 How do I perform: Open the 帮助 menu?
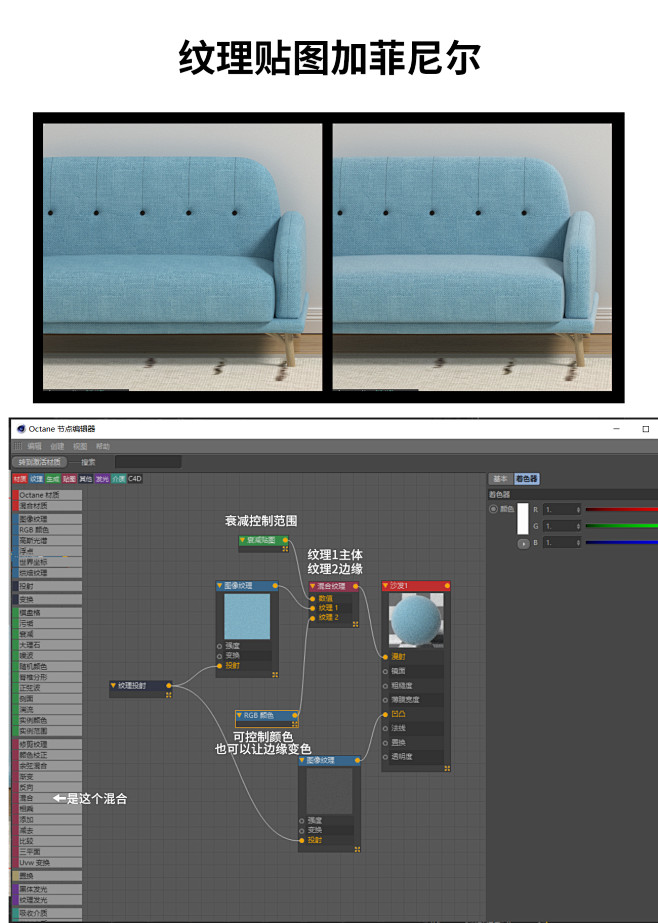(103, 446)
